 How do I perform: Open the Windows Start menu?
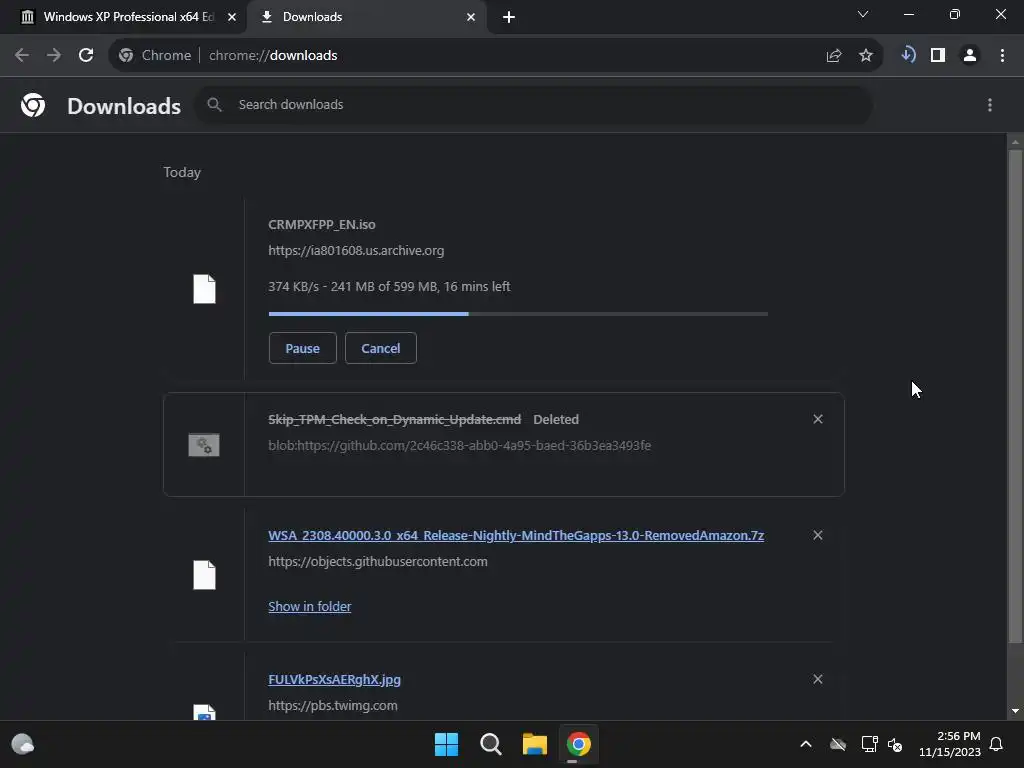[x=447, y=744]
